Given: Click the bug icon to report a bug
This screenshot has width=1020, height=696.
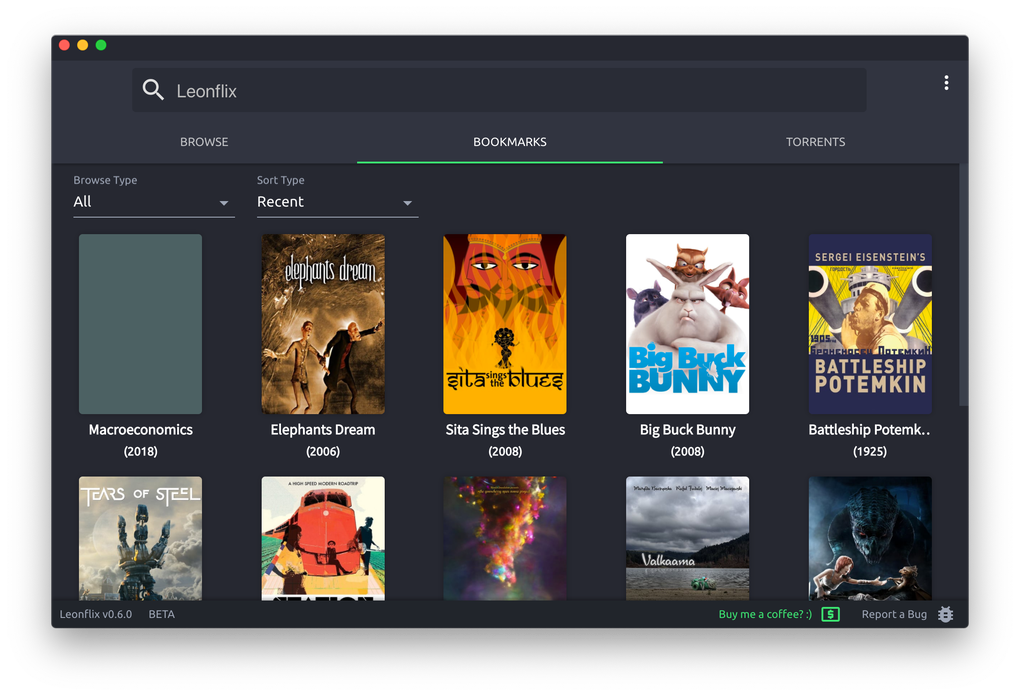Looking at the screenshot, I should pos(945,614).
